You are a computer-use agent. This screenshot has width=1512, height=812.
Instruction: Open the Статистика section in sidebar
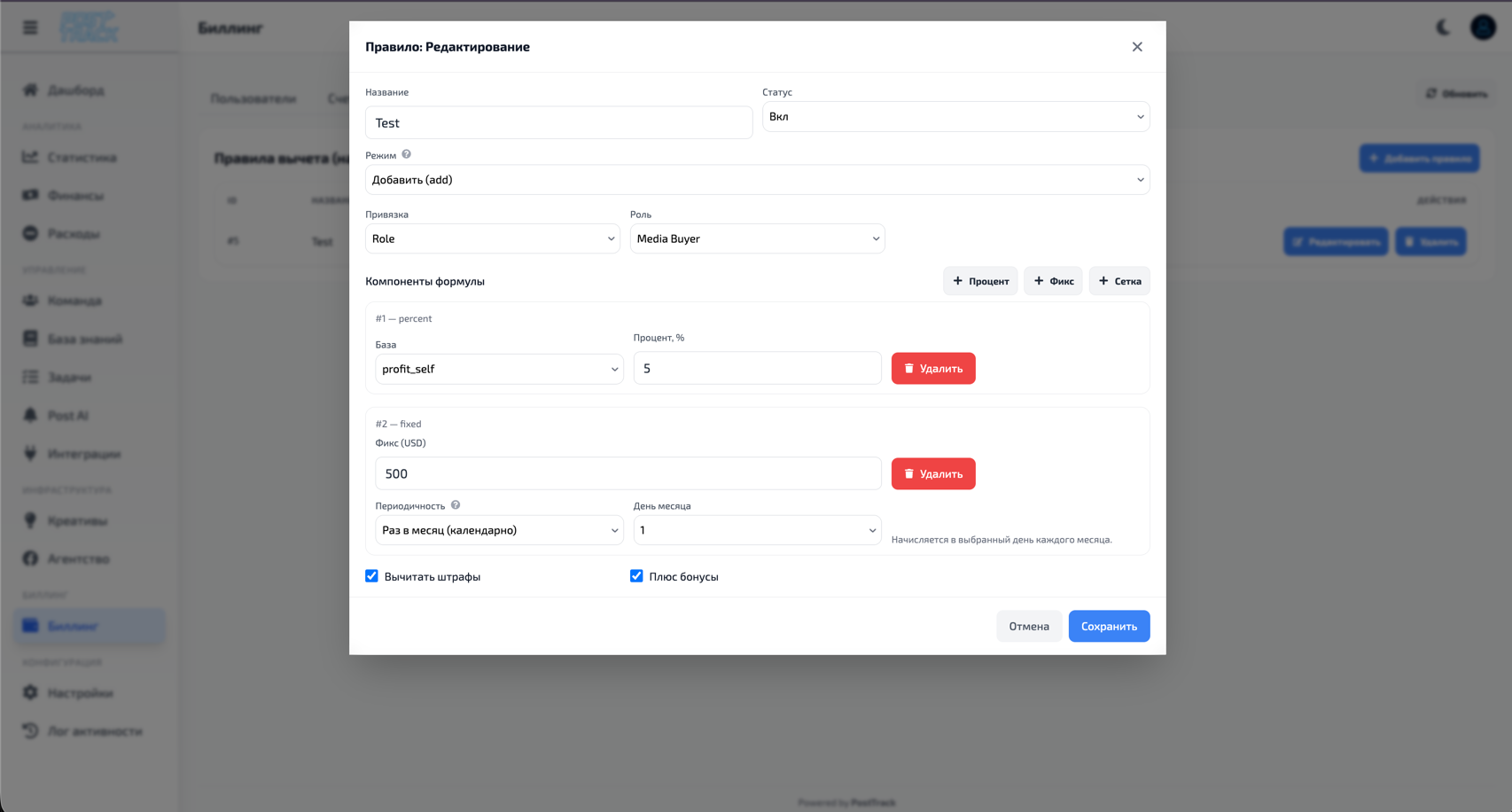coord(82,157)
